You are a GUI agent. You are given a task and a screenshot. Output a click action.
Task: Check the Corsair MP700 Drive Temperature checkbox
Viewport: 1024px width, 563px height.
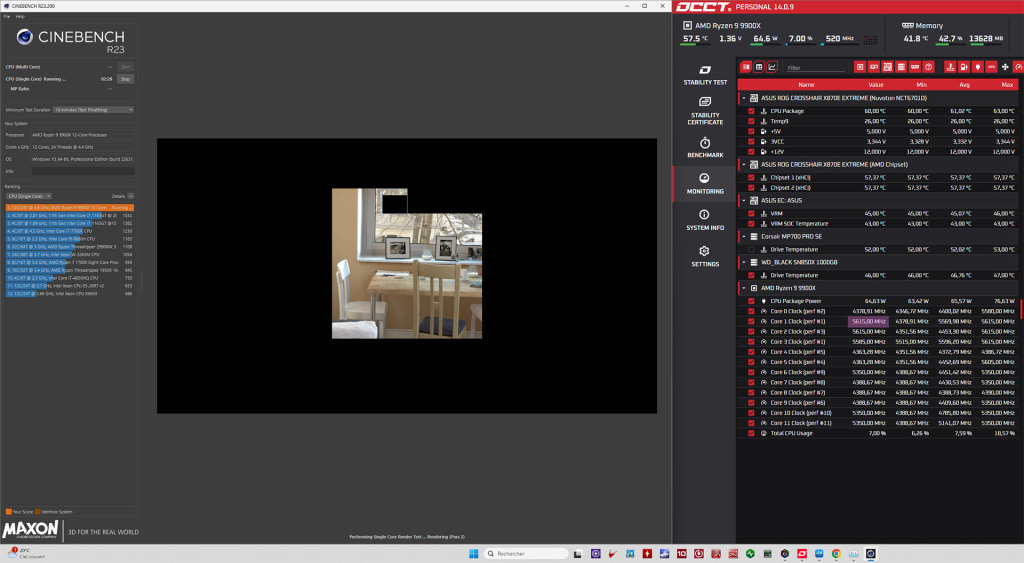751,249
